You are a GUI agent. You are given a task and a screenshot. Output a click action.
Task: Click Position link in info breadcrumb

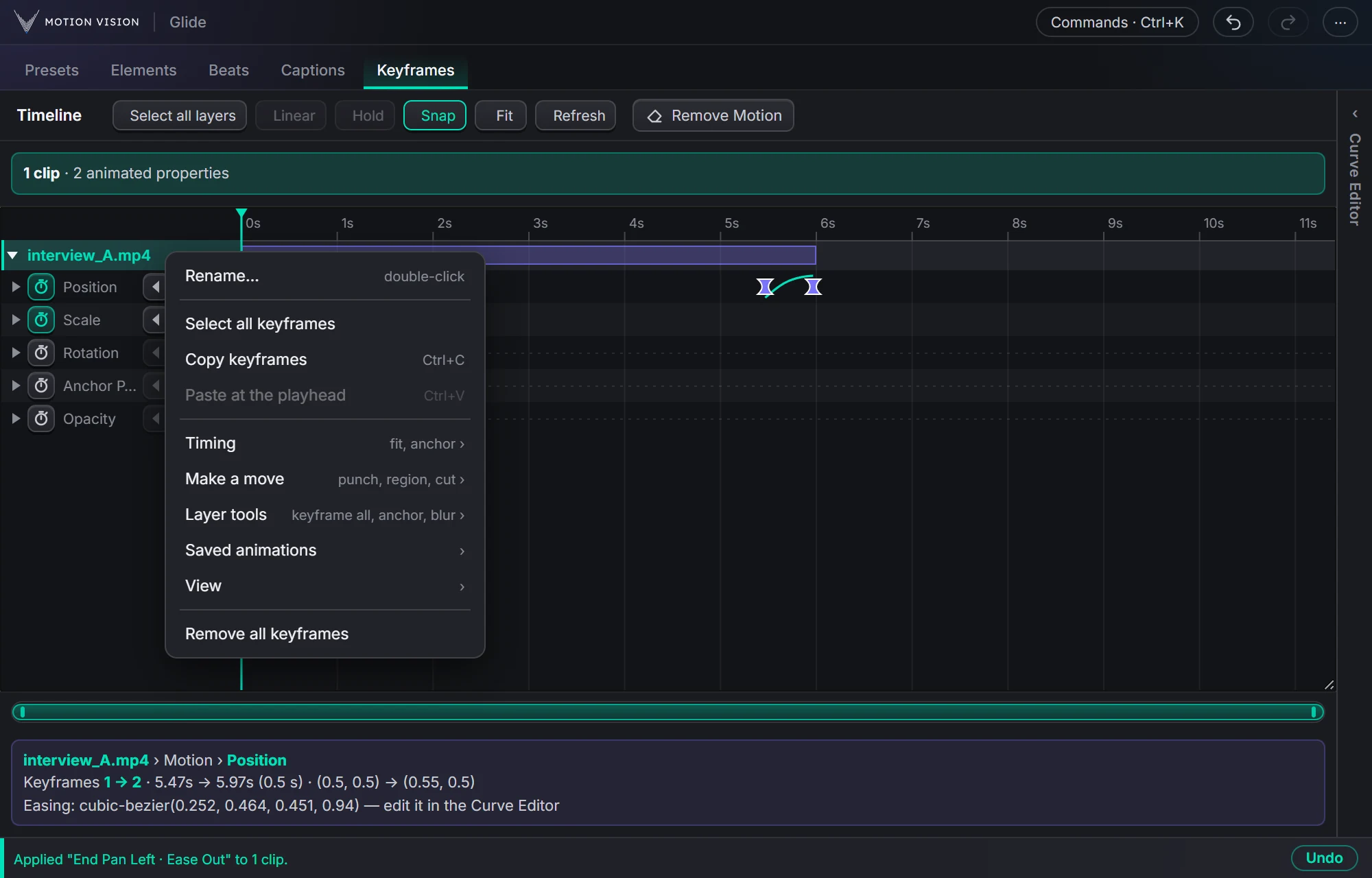[x=257, y=760]
